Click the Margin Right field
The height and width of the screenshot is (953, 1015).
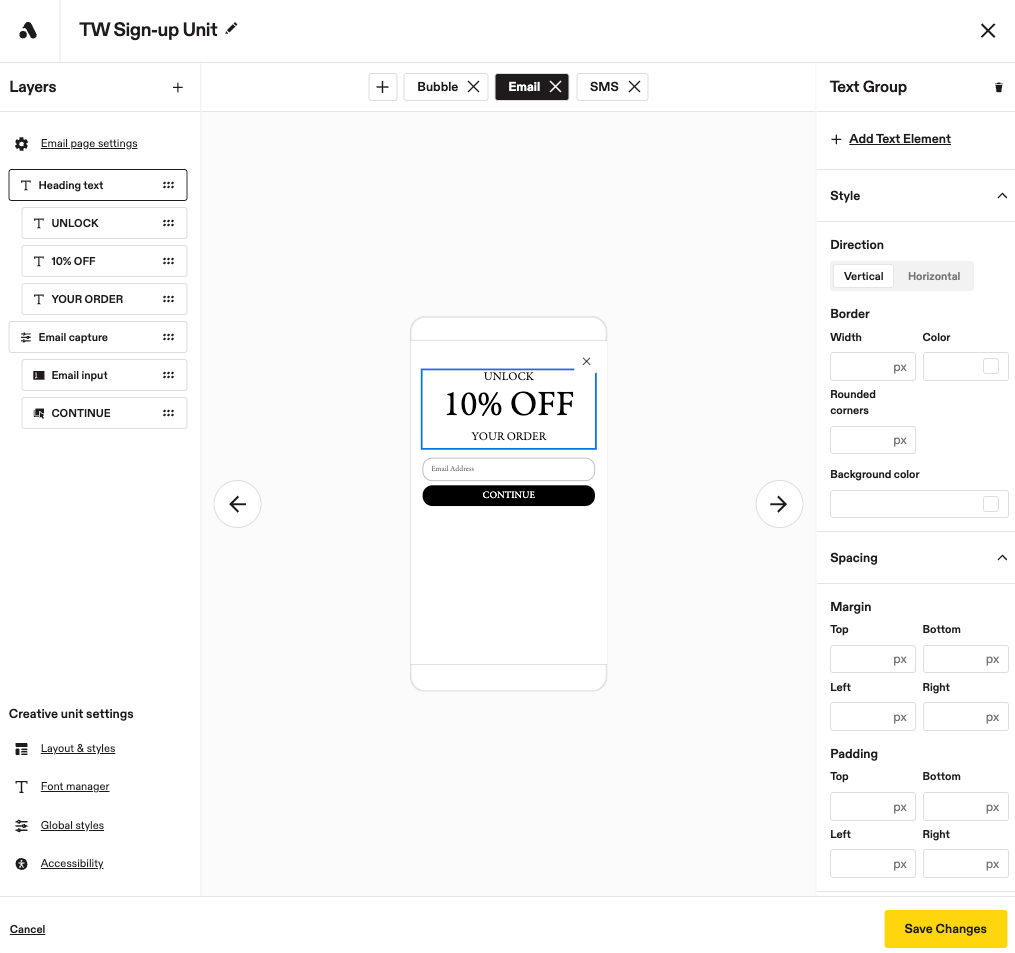pyautogui.click(x=965, y=717)
